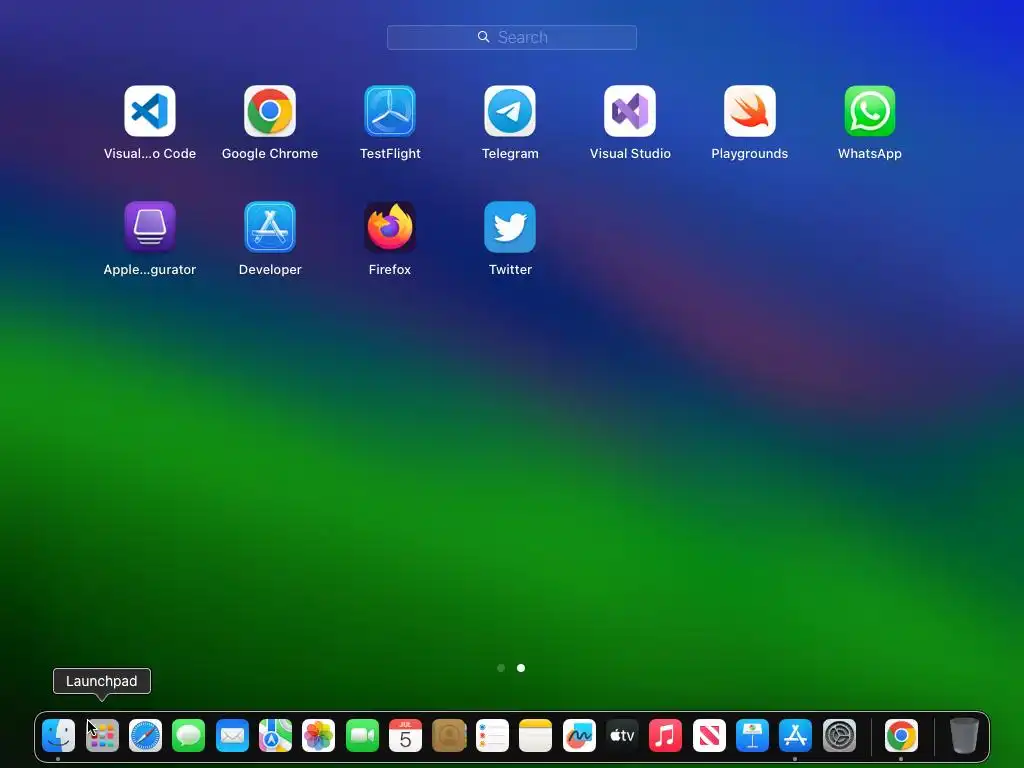Open System Settings from the Dock

point(839,736)
